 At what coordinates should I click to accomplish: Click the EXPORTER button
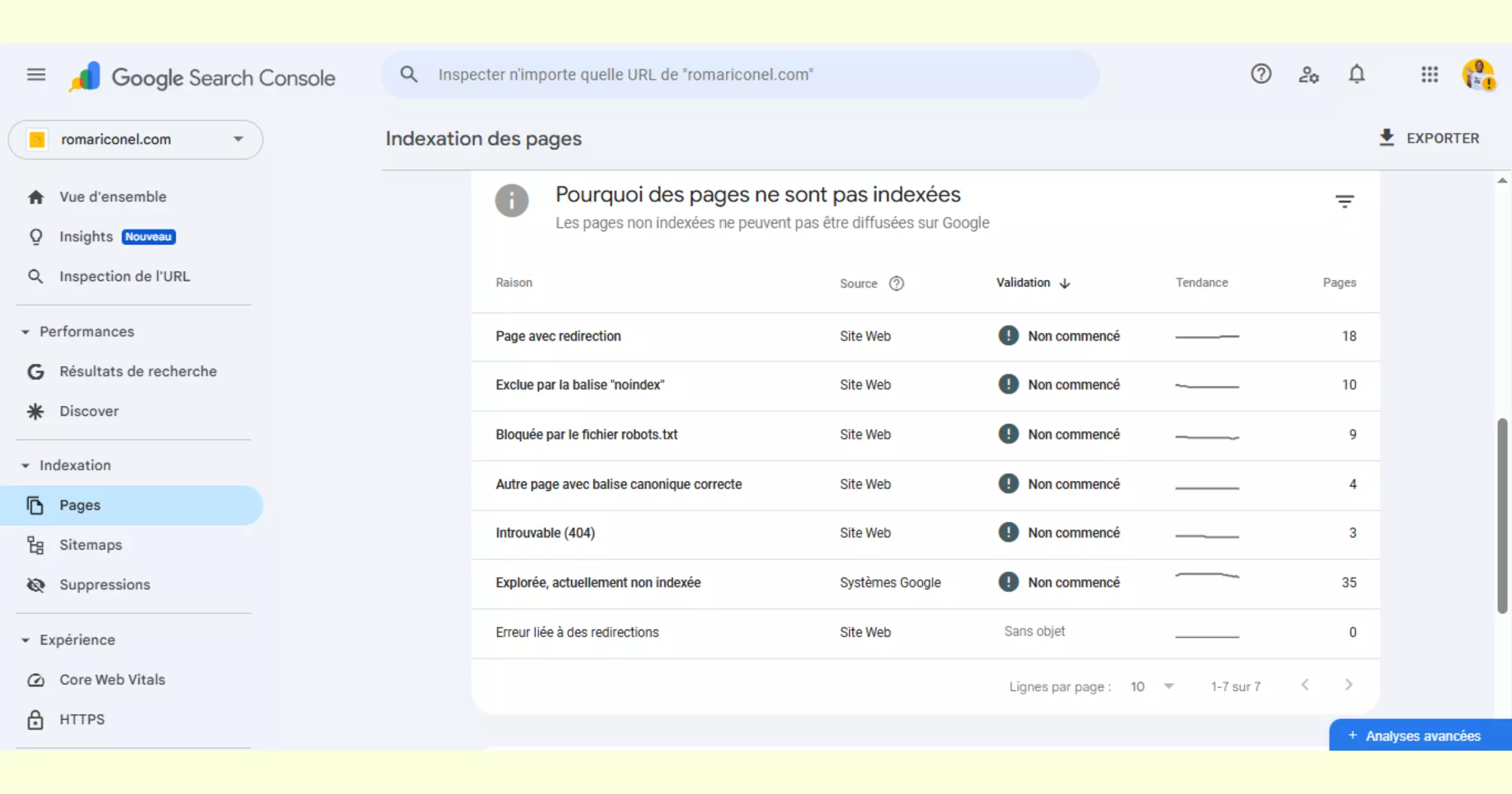click(x=1430, y=138)
